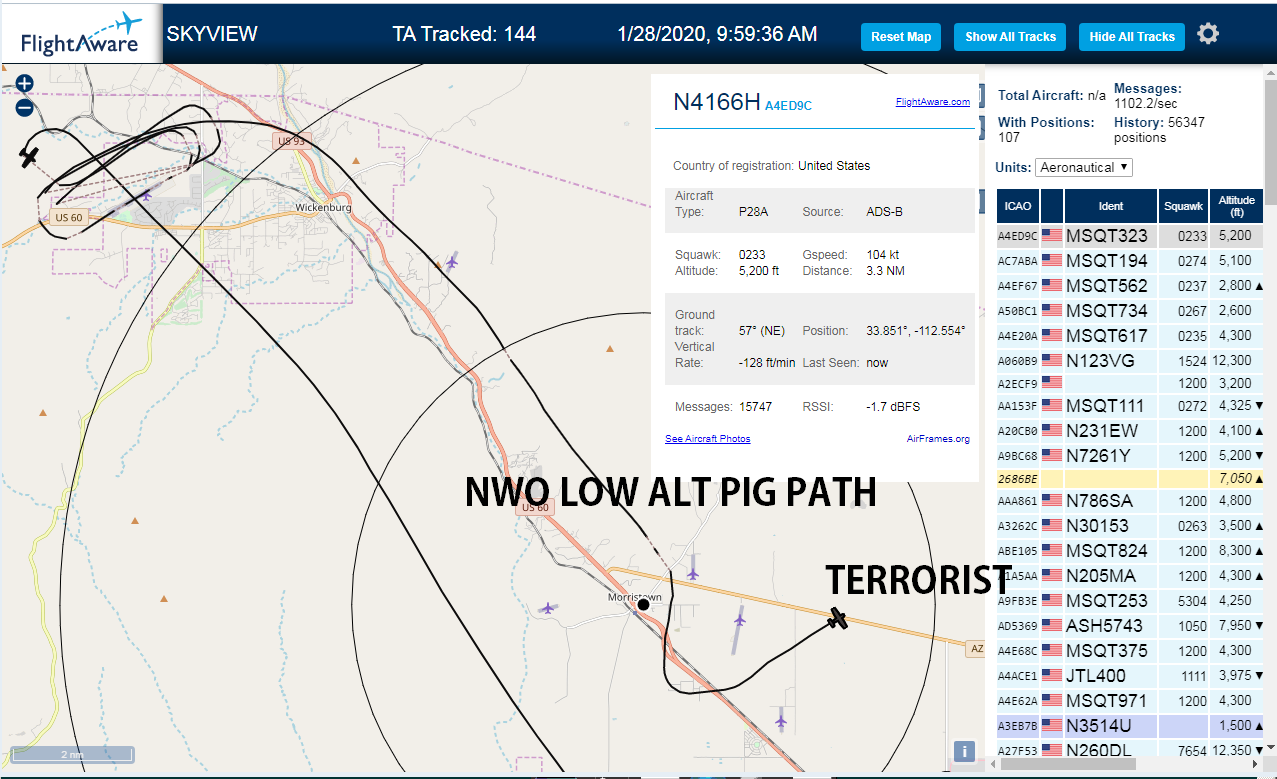1277x779 pixels.
Task: Select the highlighted 2686BE row
Action: (x=1130, y=479)
